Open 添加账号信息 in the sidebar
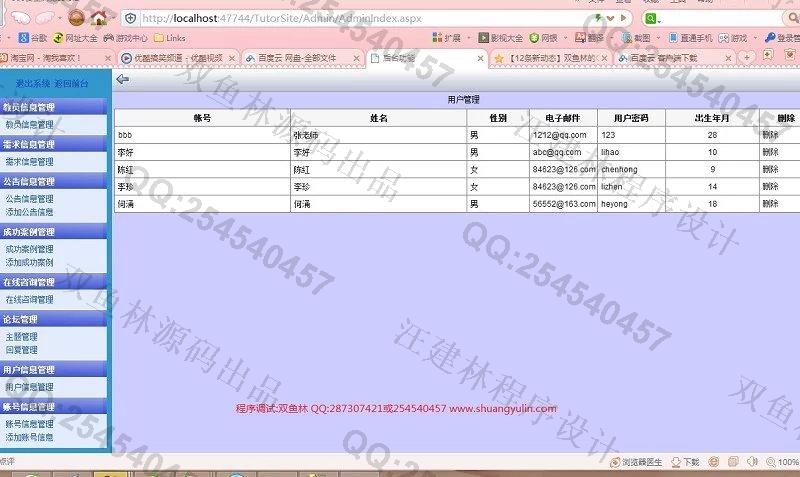This screenshot has height=477, width=800. point(29,437)
